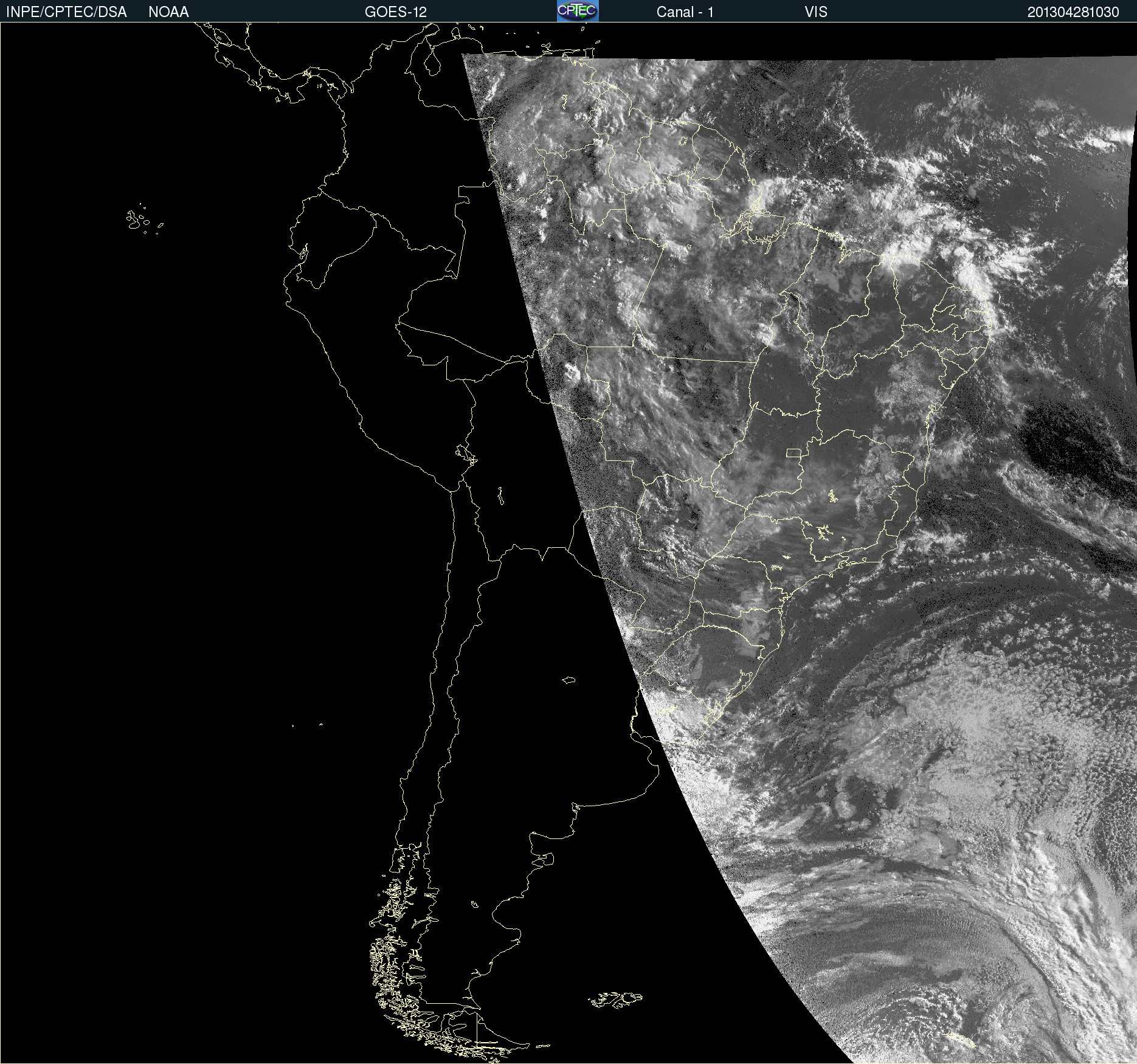
Task: Select the GOES-12 satellite label
Action: pyautogui.click(x=396, y=12)
